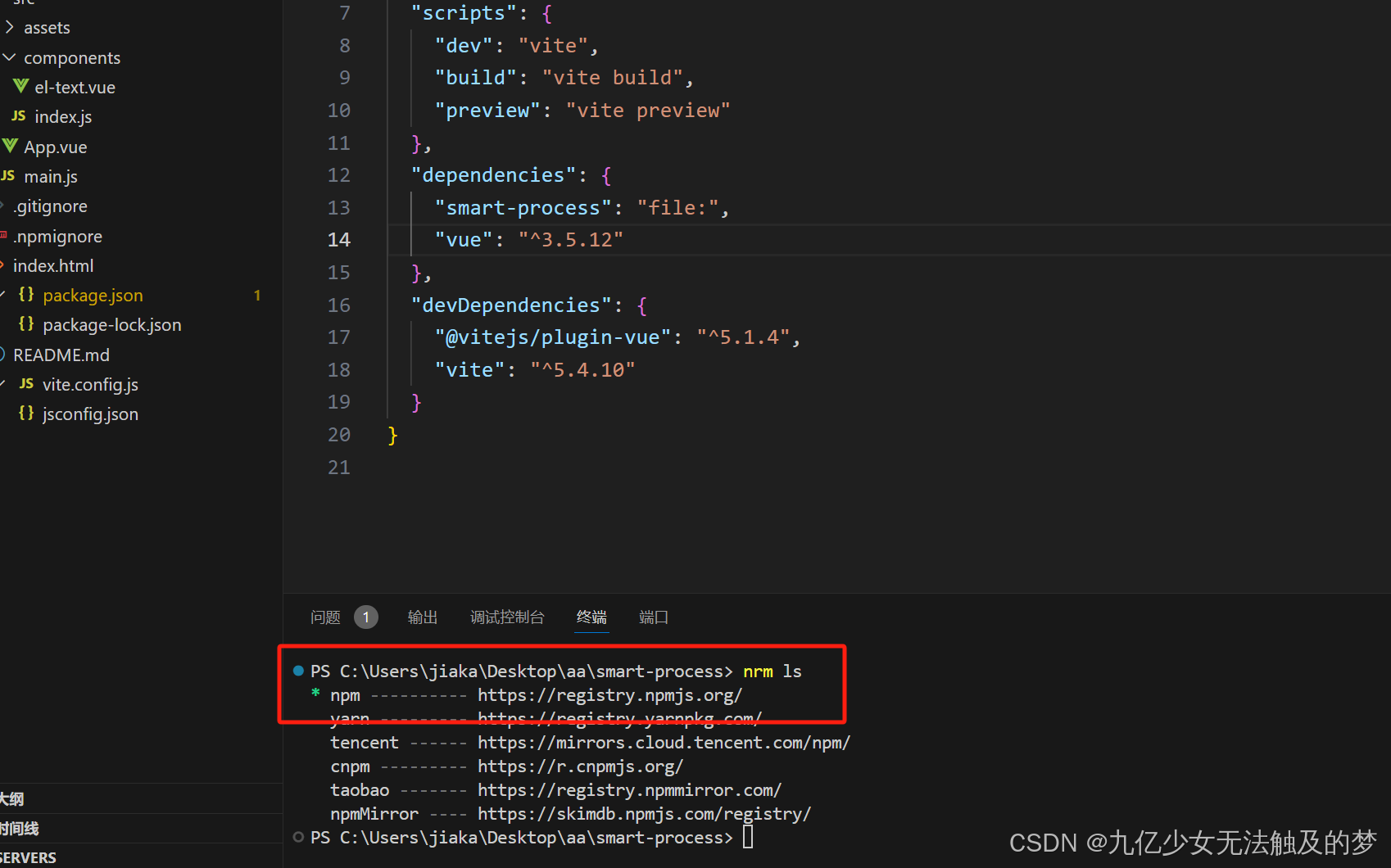Select the 终端 terminal tab
Viewport: 1391px width, 868px height.
coord(591,617)
